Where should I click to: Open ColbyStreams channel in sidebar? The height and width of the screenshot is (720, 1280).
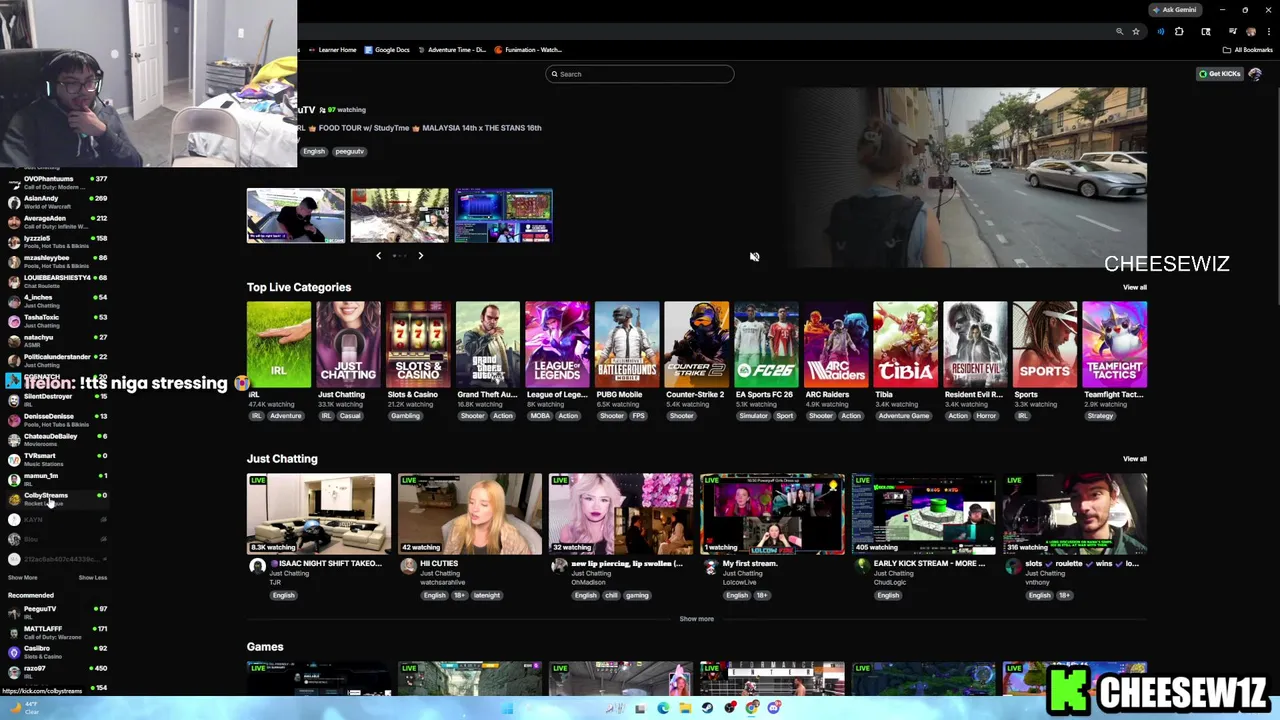coord(57,499)
